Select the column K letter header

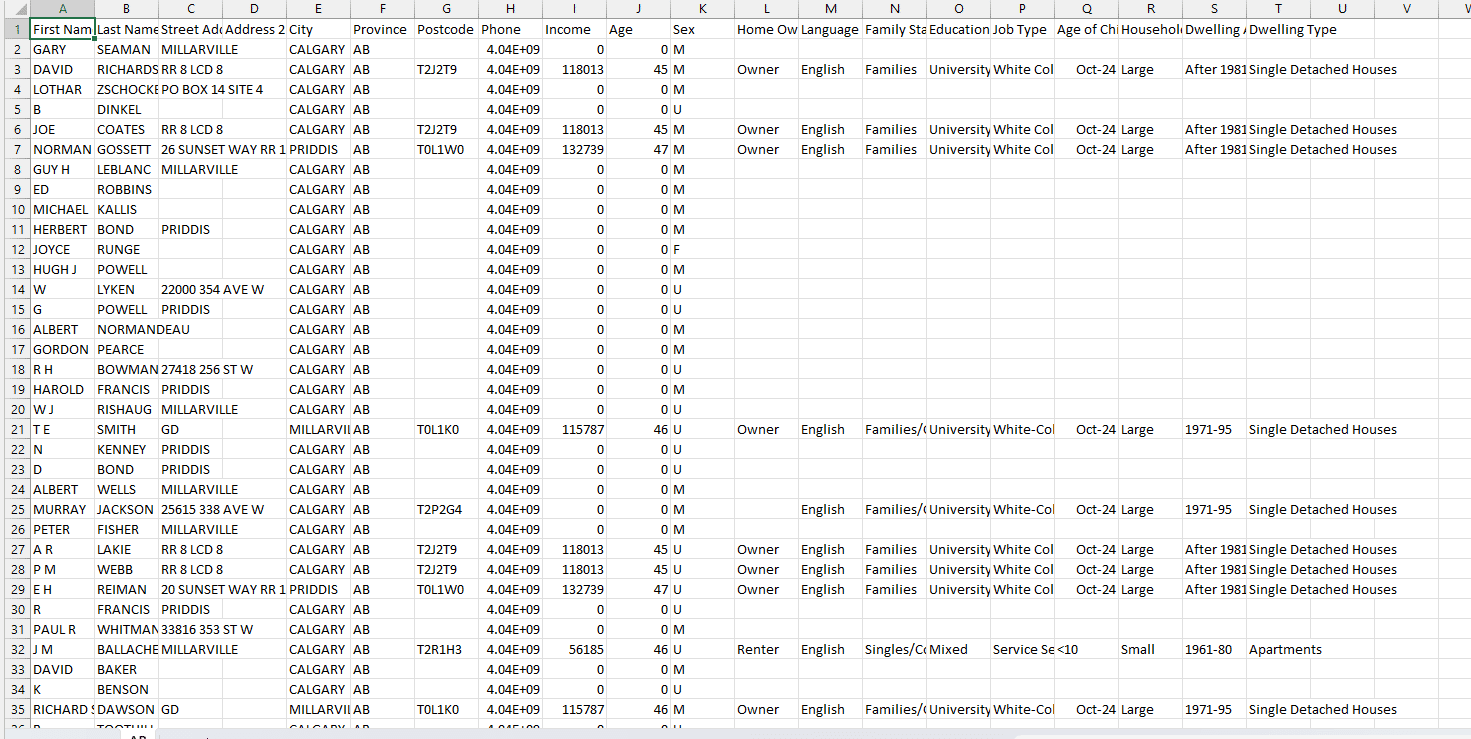click(x=702, y=9)
